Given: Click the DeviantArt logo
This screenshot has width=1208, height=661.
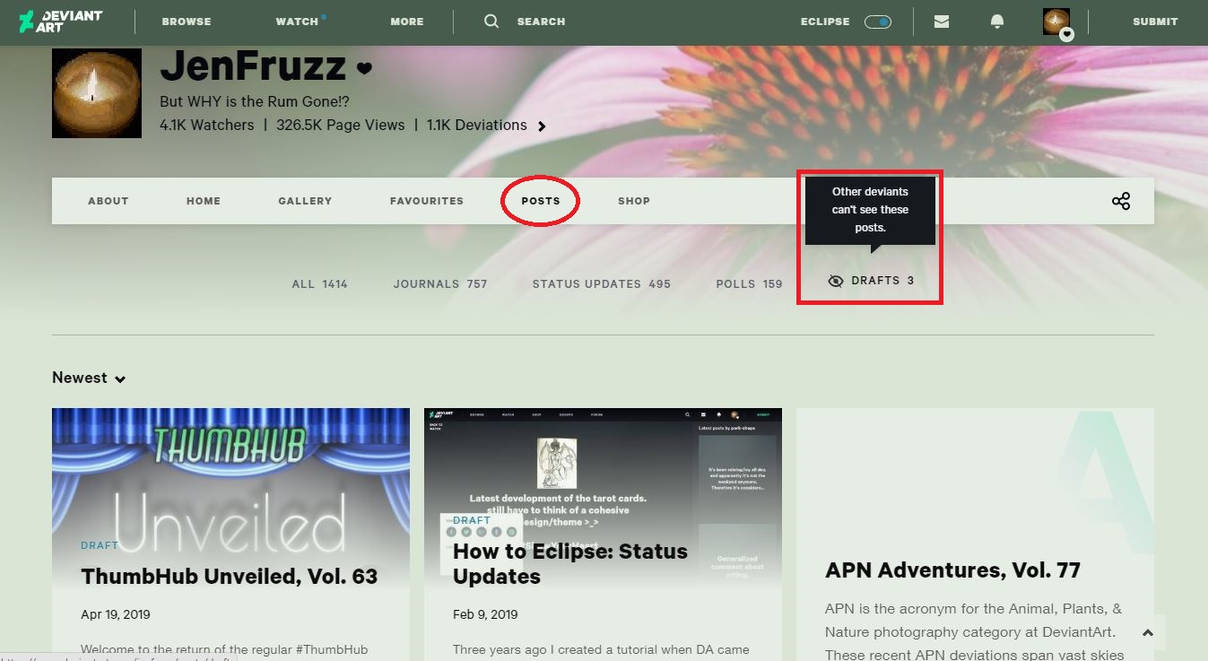Looking at the screenshot, I should 59,21.
